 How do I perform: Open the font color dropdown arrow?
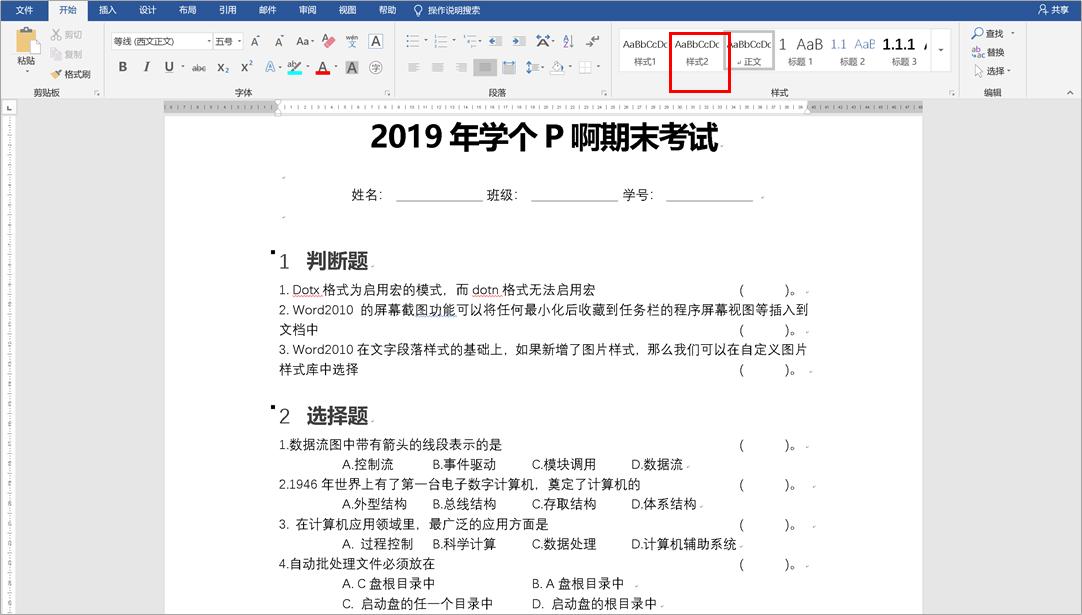pos(335,67)
